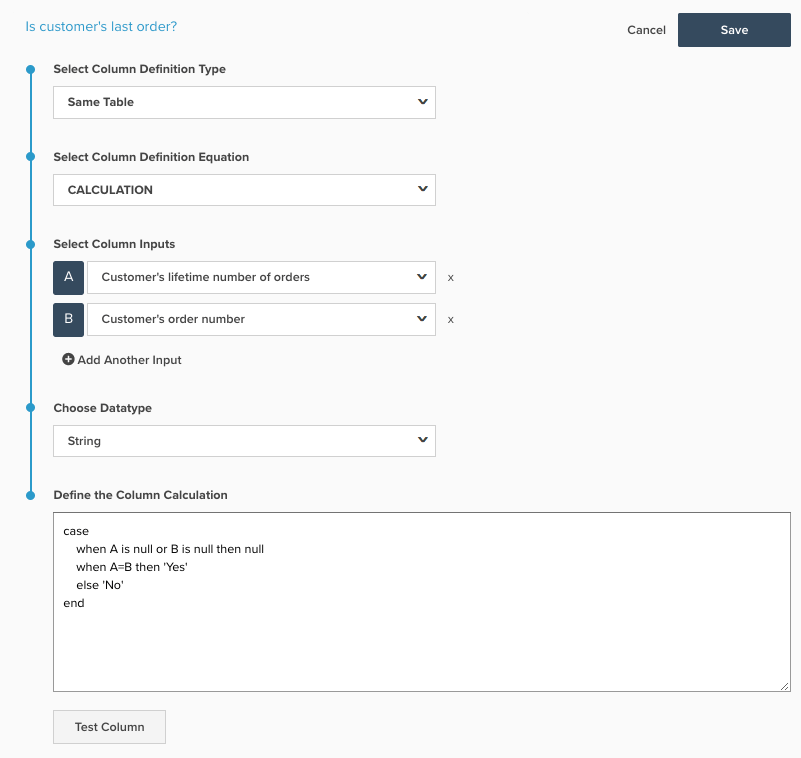Image resolution: width=801 pixels, height=758 pixels.
Task: Click the timeline dot beside Define the Column Calculation
Action: [30, 495]
